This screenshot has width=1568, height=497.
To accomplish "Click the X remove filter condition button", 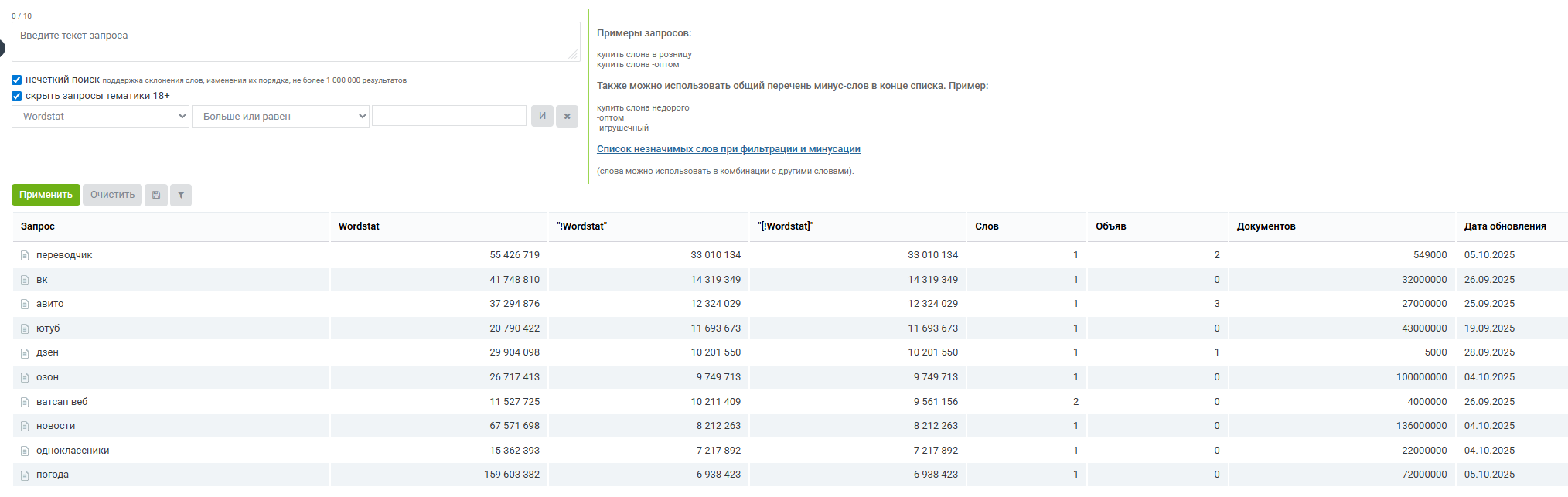I will (567, 116).
